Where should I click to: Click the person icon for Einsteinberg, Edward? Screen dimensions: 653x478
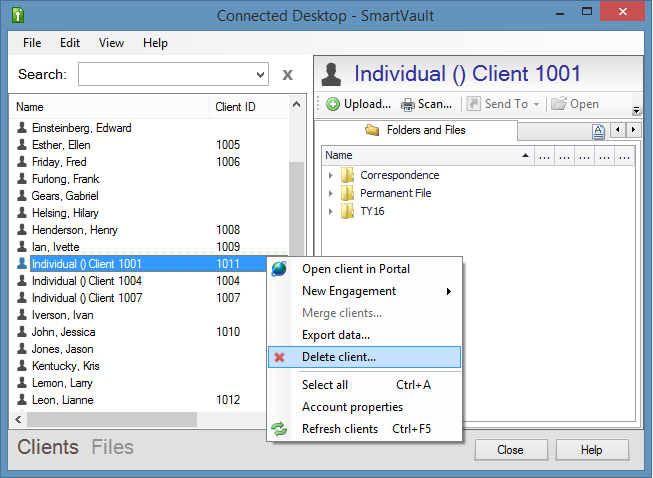pos(22,127)
